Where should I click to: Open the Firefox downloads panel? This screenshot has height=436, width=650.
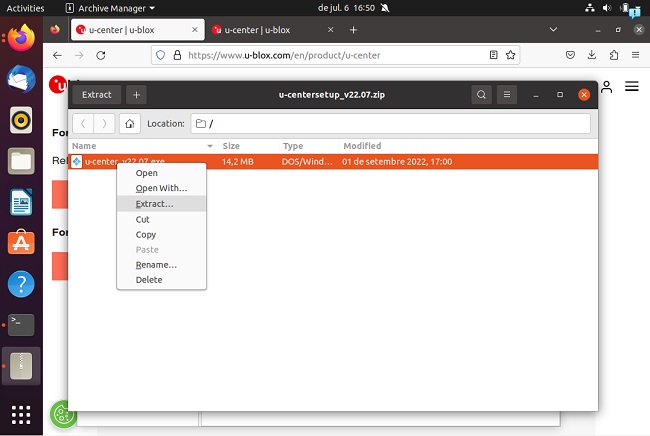[x=592, y=56]
